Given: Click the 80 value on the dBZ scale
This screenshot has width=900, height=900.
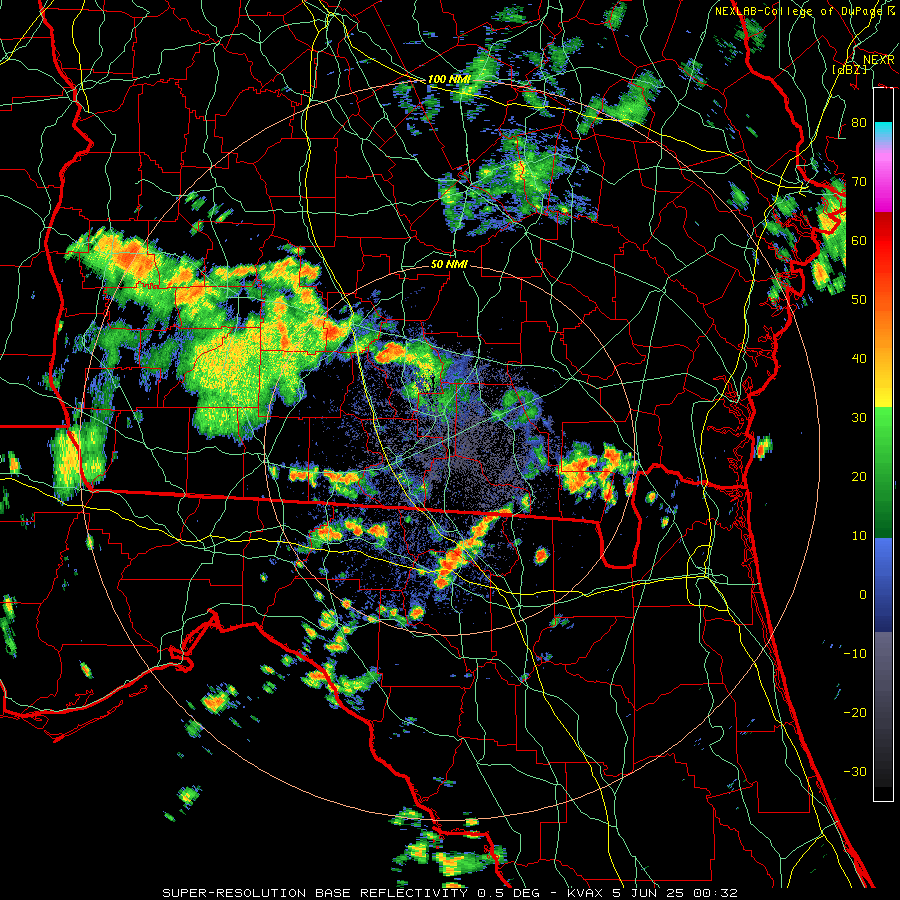Looking at the screenshot, I should [859, 122].
